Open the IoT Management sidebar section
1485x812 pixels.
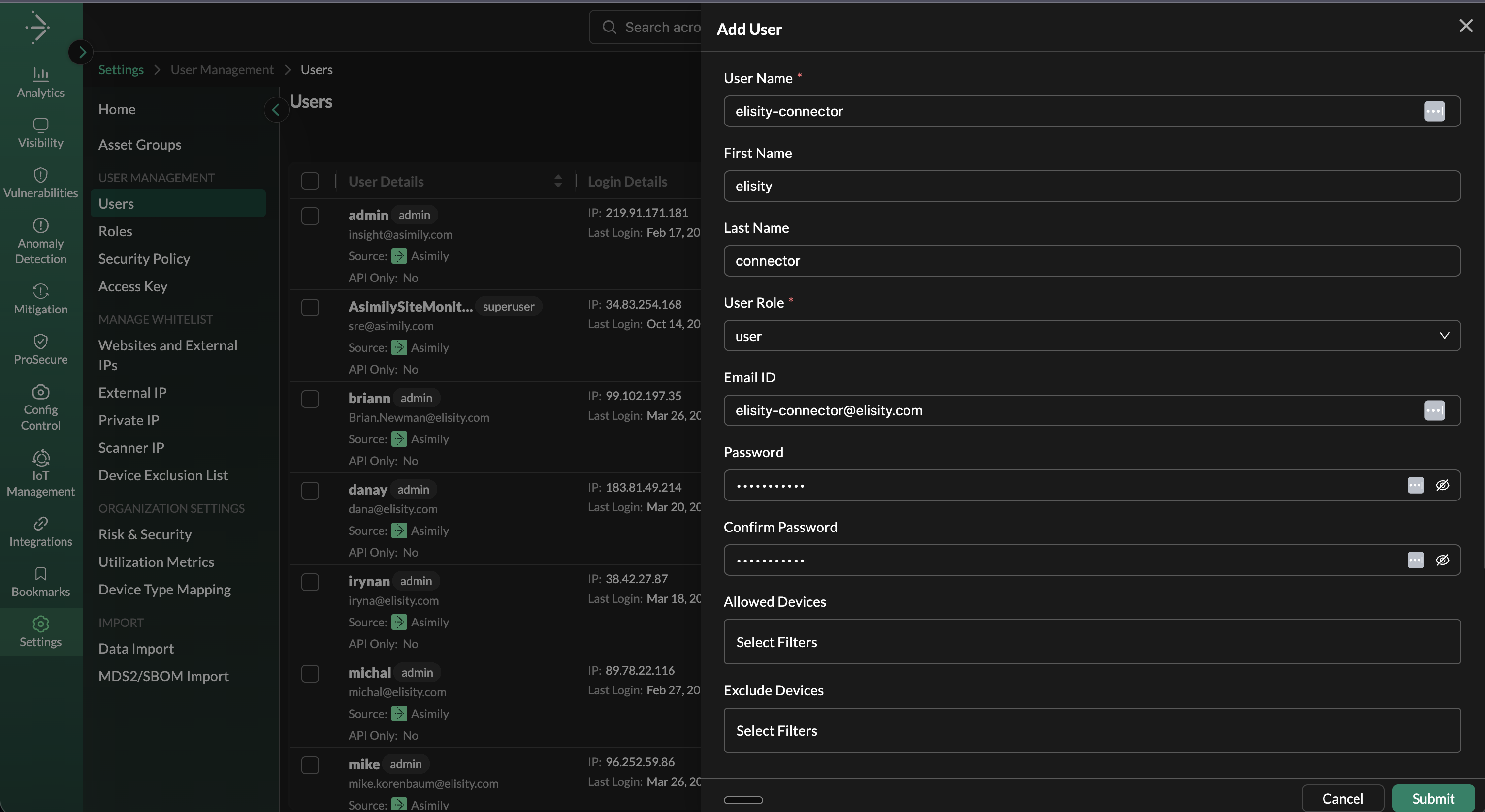pos(40,474)
